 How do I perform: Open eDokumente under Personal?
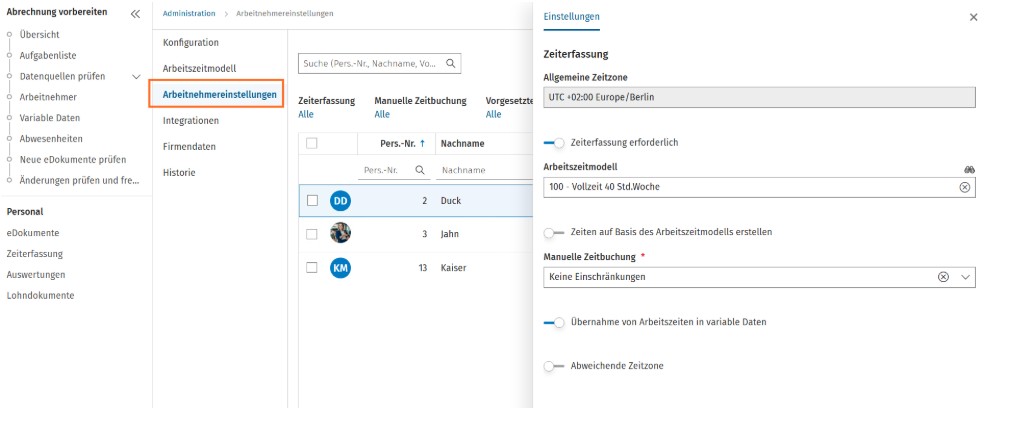33,233
